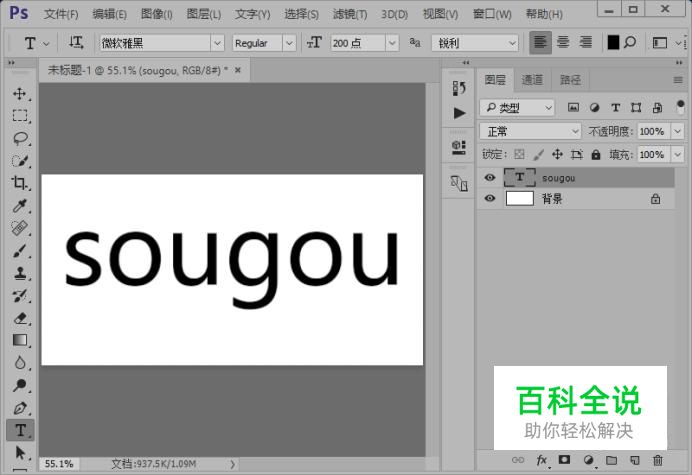Image resolution: width=692 pixels, height=475 pixels.
Task: Select the Pen tool
Action: pyautogui.click(x=19, y=407)
